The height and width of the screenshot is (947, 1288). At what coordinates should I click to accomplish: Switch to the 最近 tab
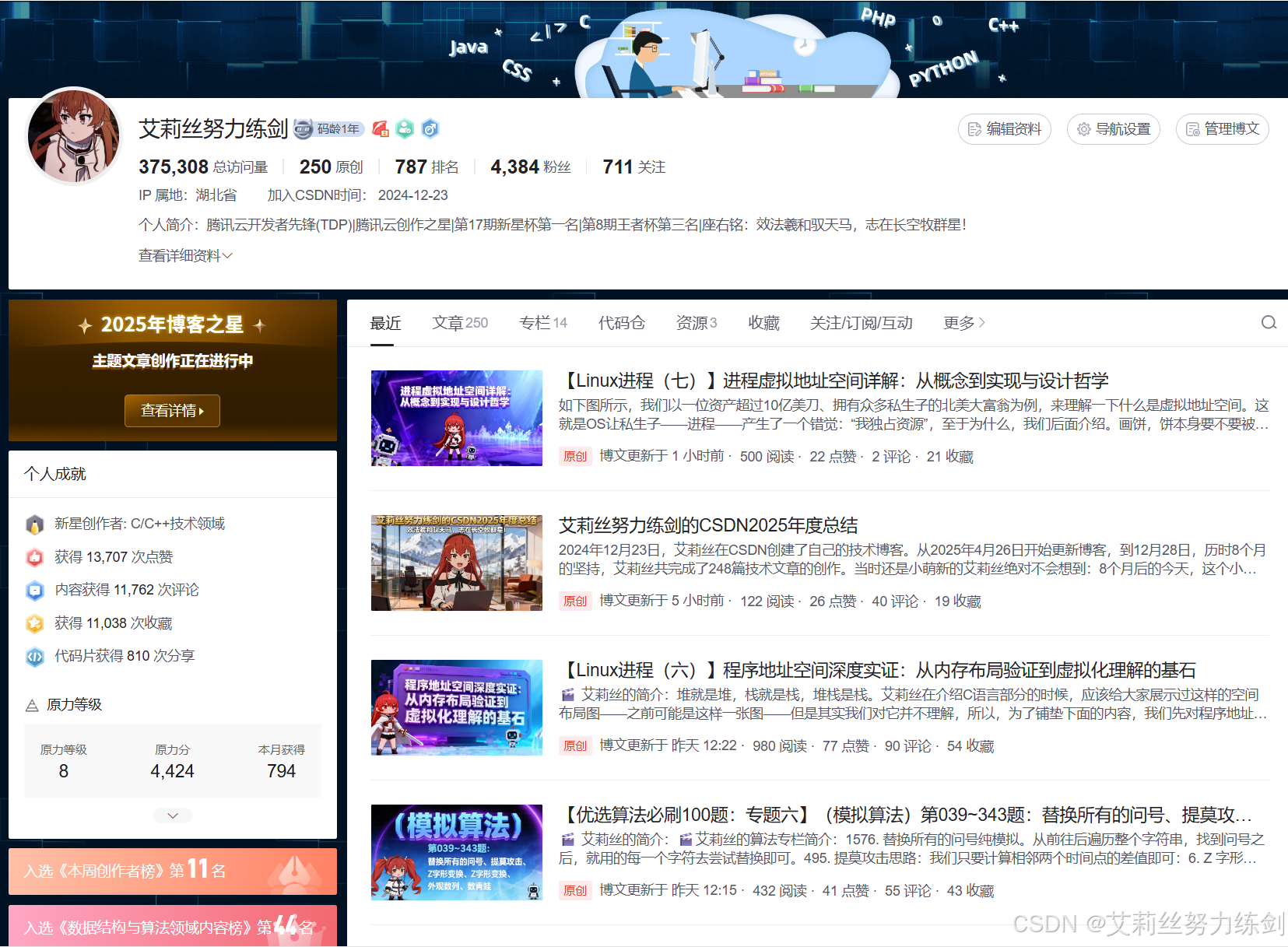[x=385, y=323]
